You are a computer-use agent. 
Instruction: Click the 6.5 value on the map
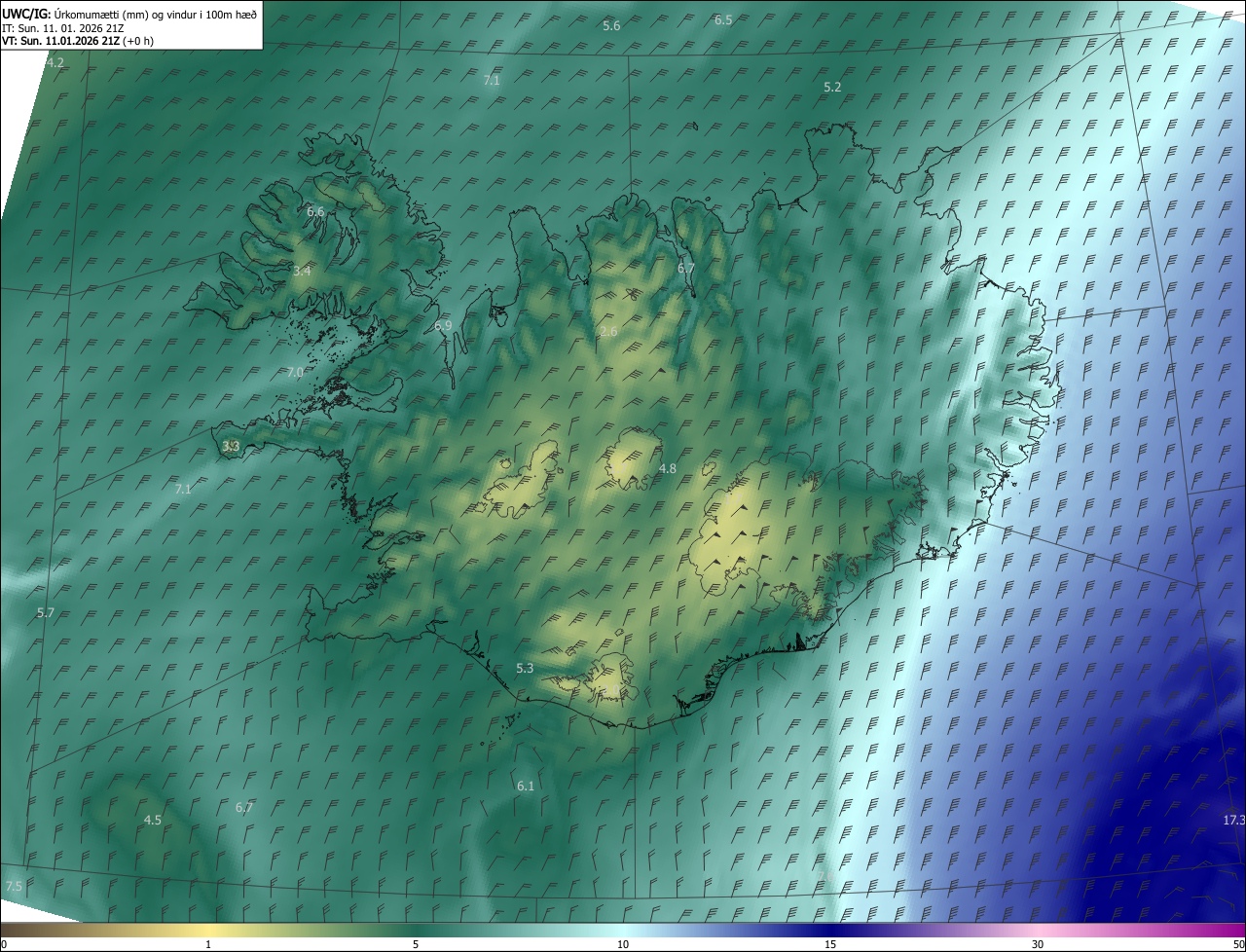[x=723, y=19]
